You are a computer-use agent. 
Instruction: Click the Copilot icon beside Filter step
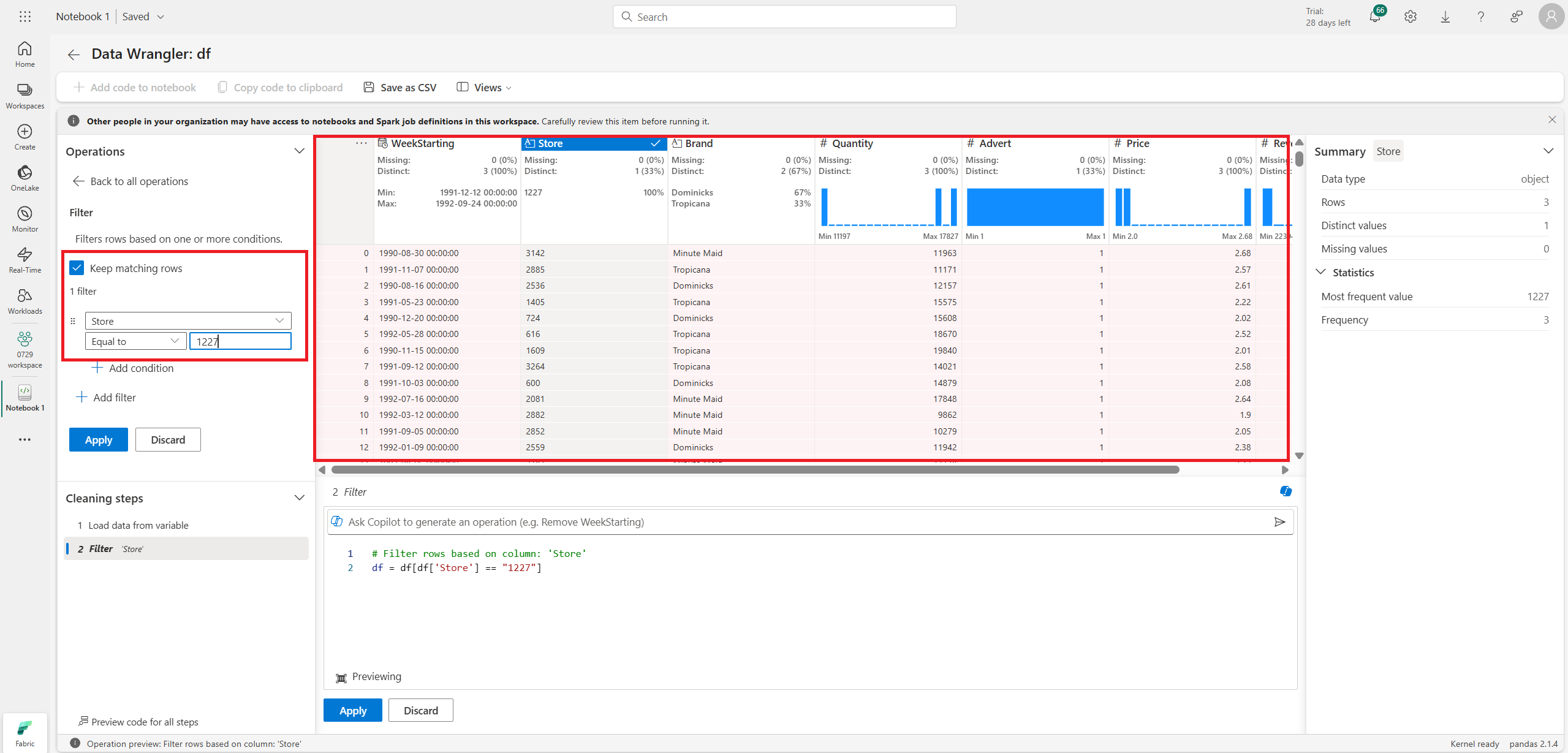click(1286, 491)
